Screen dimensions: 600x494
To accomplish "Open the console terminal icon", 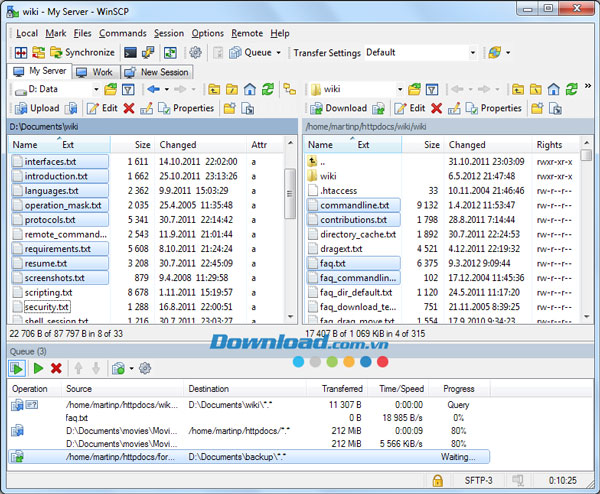I will (x=130, y=52).
